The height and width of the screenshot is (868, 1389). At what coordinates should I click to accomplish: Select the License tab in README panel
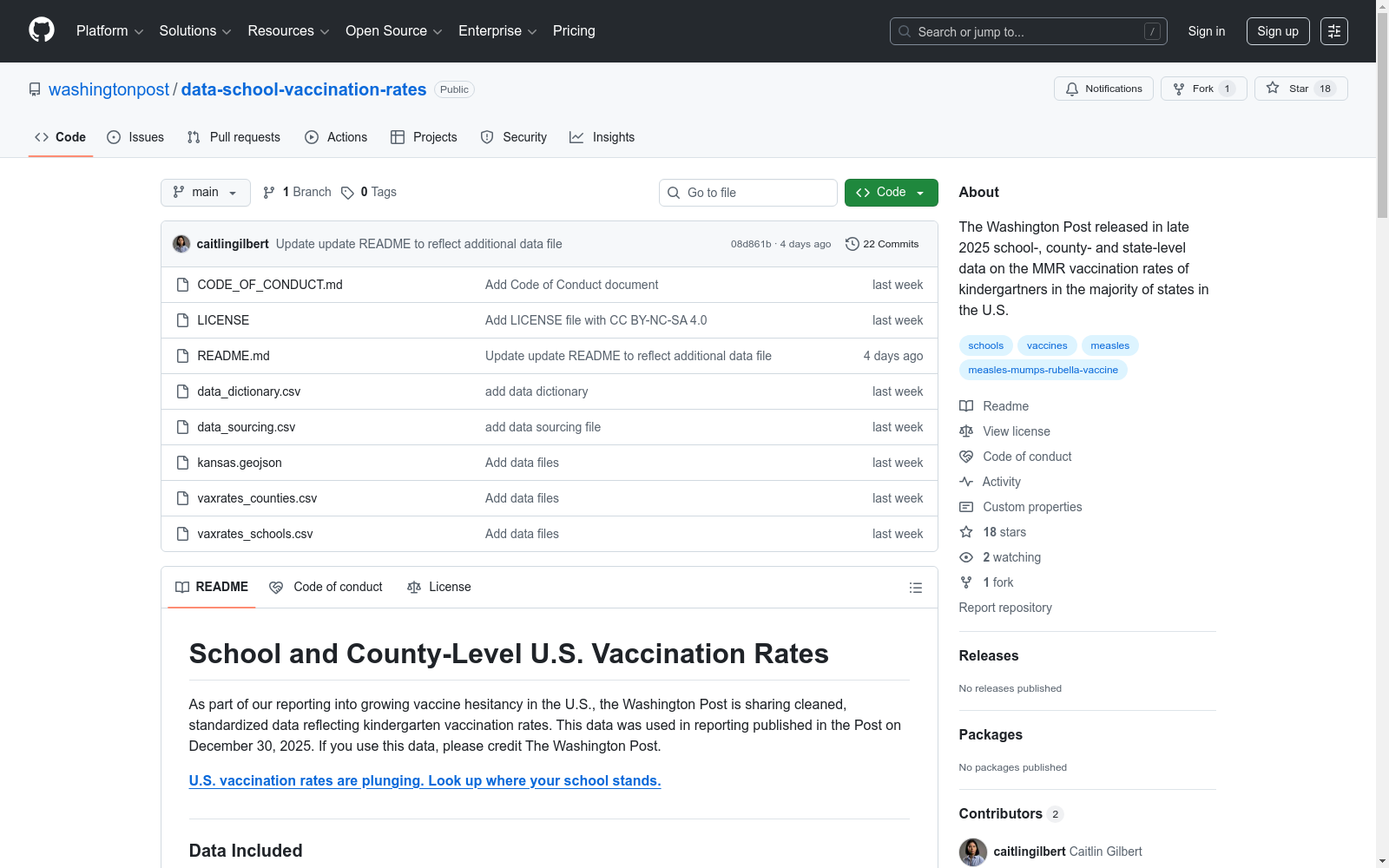439,588
